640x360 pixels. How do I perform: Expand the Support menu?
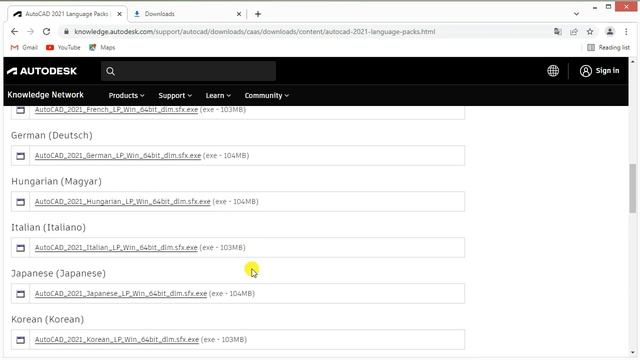175,96
